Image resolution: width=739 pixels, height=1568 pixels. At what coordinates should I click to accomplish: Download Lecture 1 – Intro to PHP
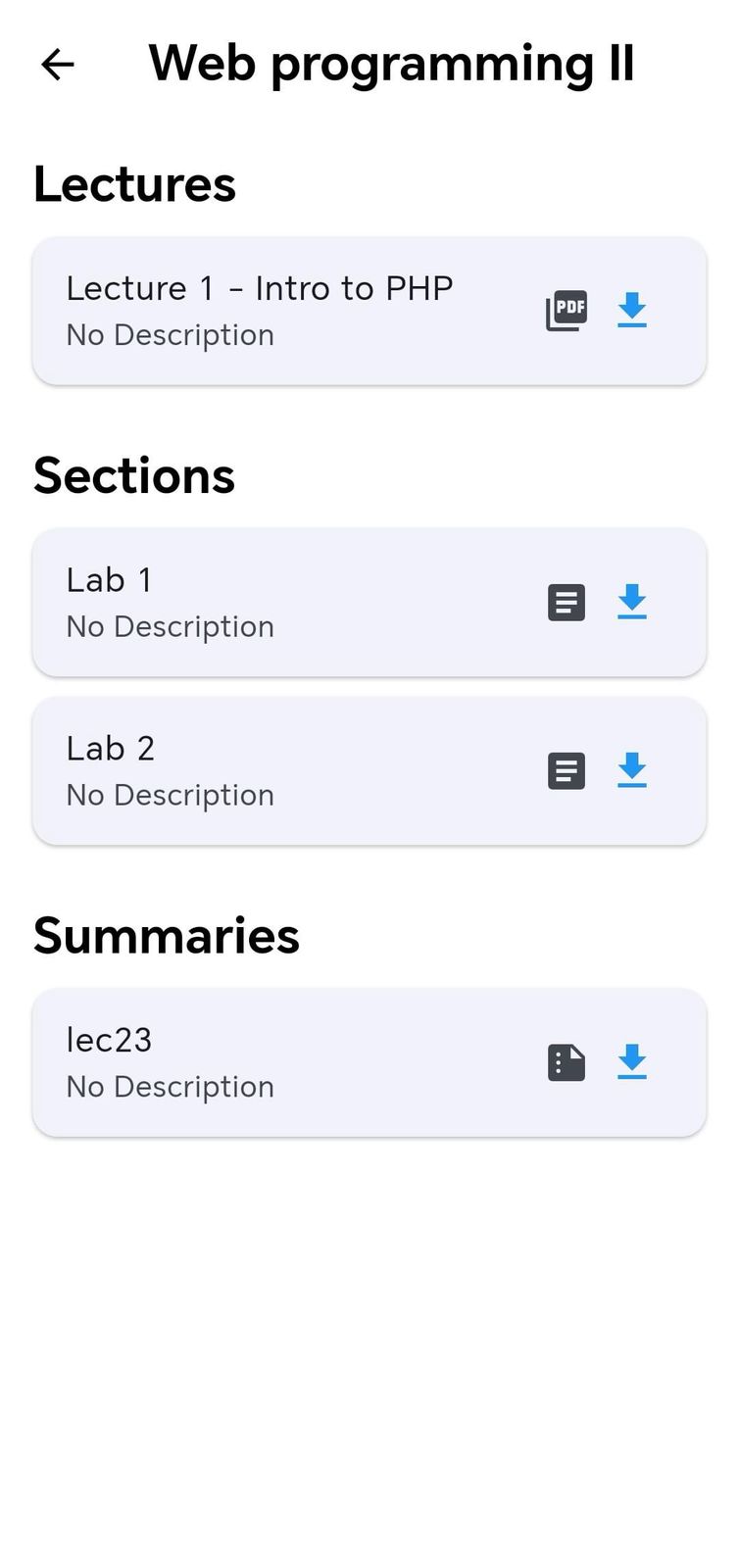click(x=632, y=310)
